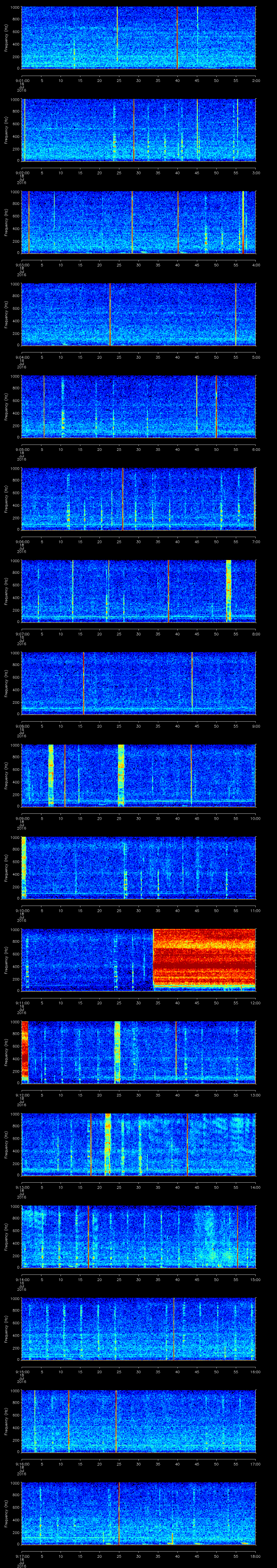
Task: Click the 17:00 end time label
Action: 255,1463
